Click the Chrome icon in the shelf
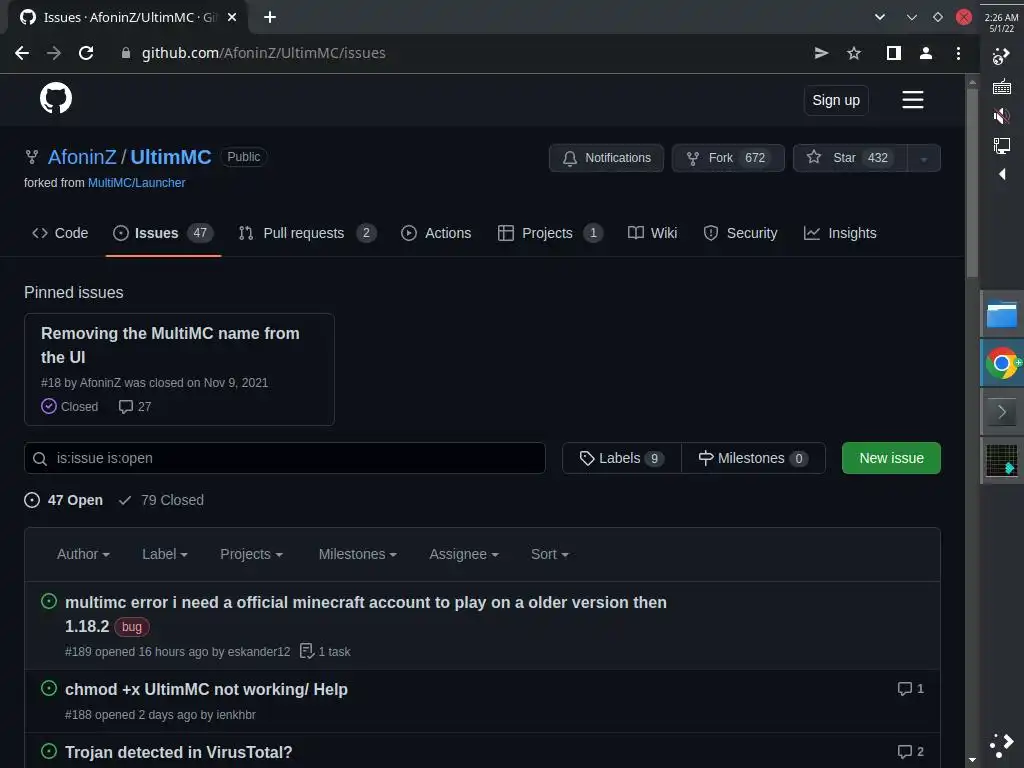Viewport: 1024px width, 768px height. pyautogui.click(x=1001, y=362)
